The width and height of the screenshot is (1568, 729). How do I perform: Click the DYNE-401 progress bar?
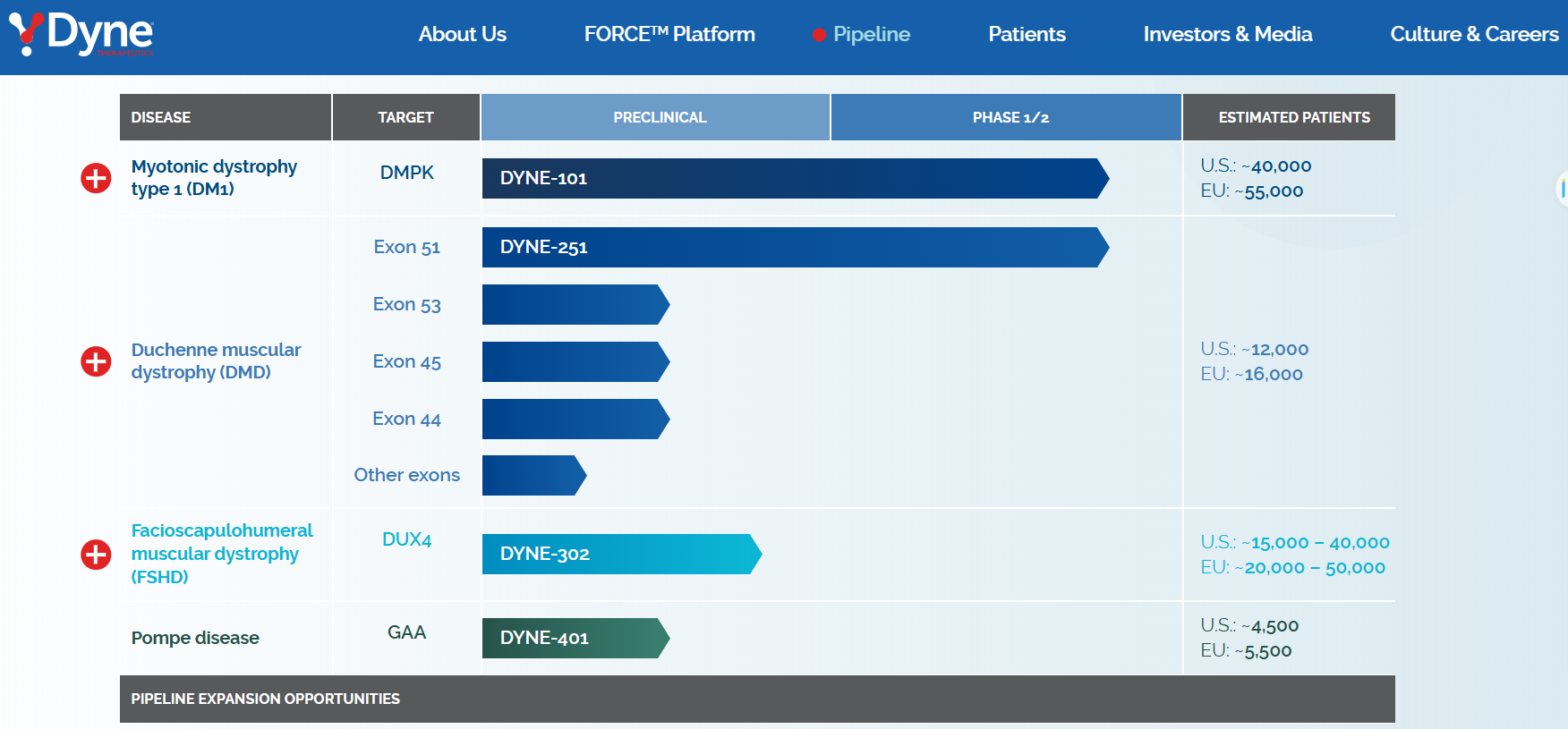pos(576,638)
